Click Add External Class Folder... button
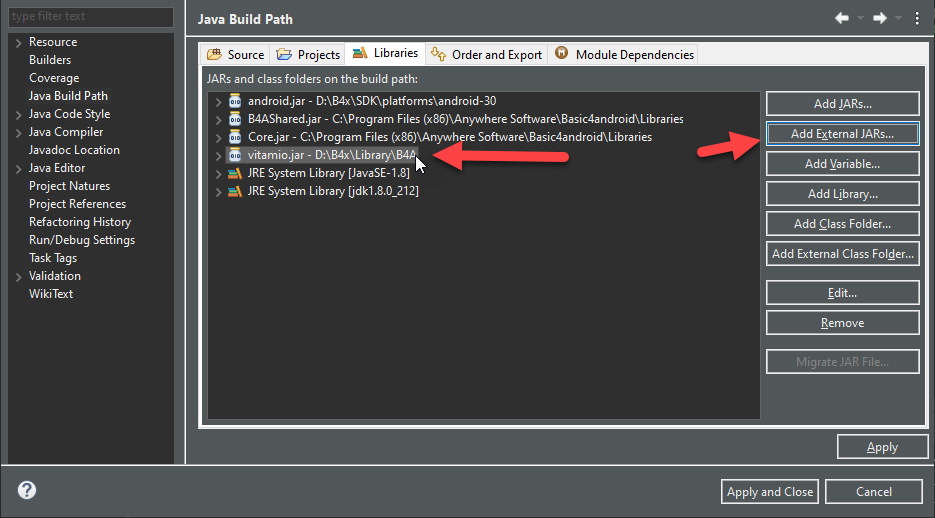This screenshot has width=935, height=518. 843,253
